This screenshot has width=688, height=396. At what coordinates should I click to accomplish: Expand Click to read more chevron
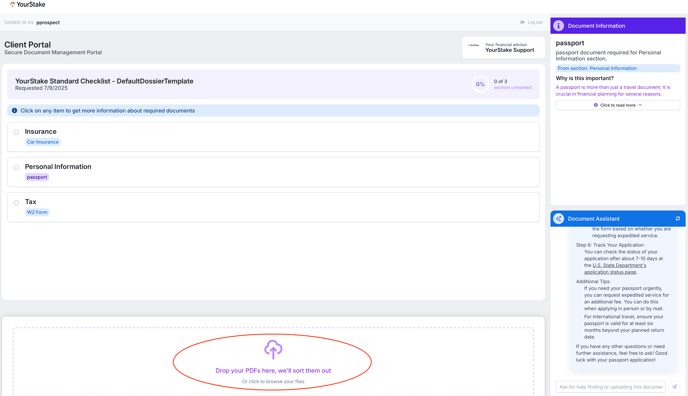[x=640, y=105]
